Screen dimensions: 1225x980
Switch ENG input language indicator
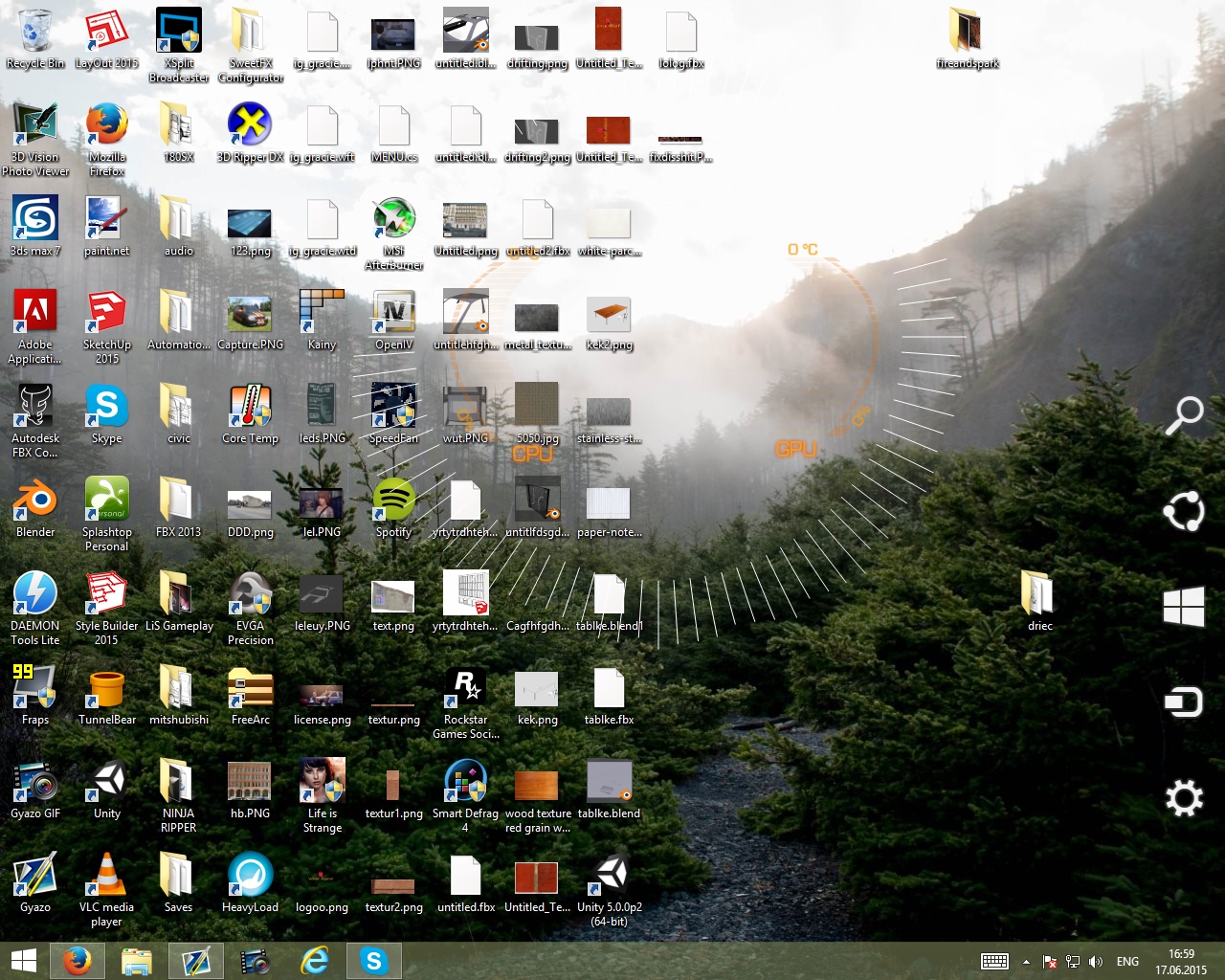coord(1128,962)
